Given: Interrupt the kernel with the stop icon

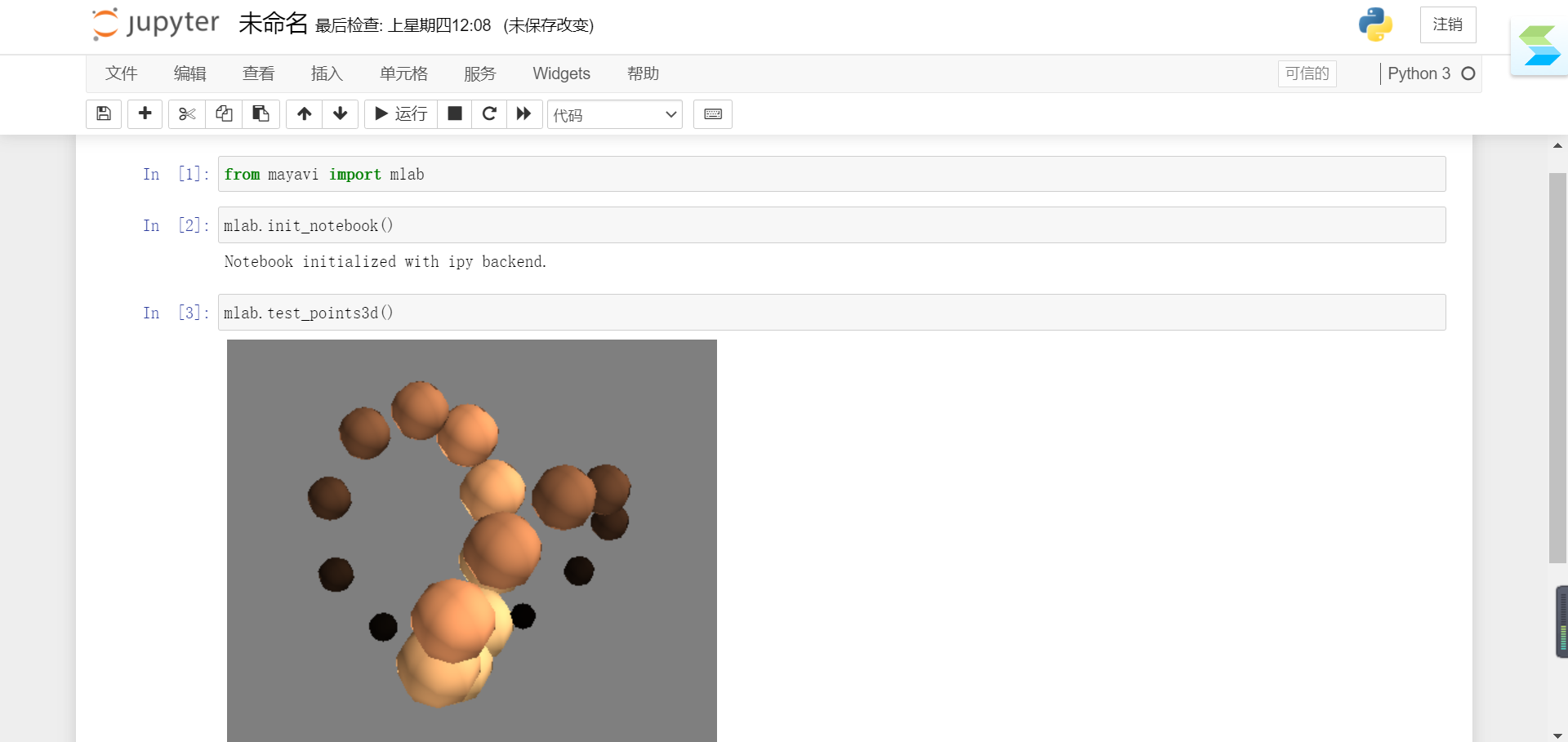Looking at the screenshot, I should pyautogui.click(x=455, y=114).
